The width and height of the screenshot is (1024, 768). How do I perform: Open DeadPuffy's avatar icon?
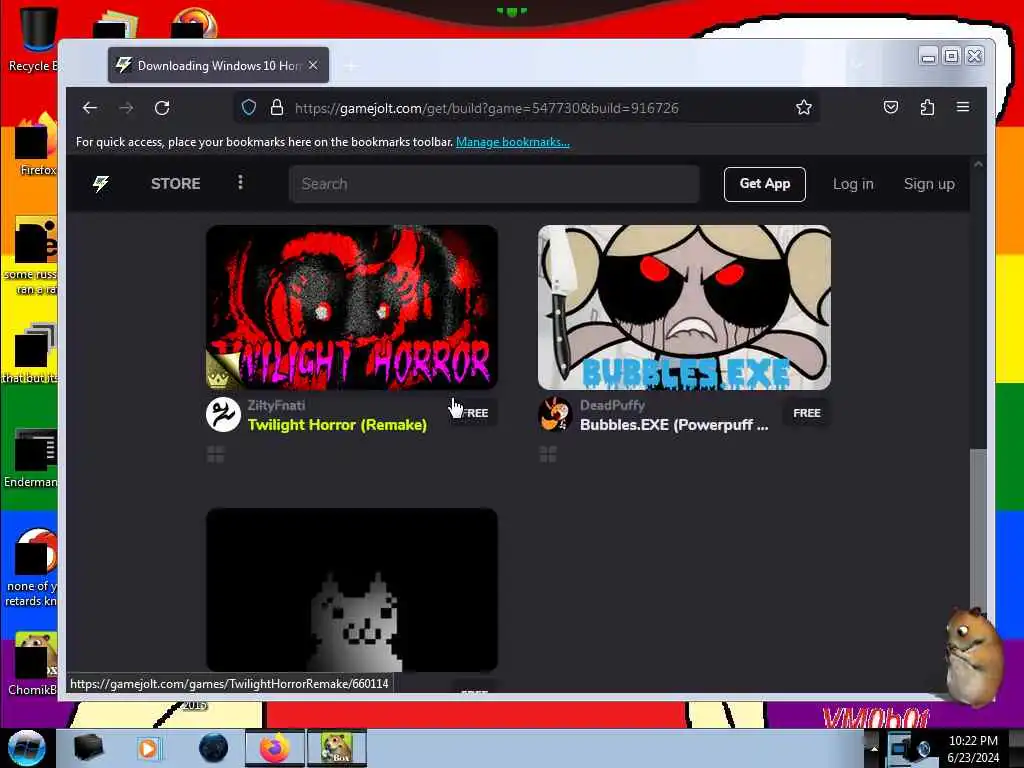pos(555,415)
